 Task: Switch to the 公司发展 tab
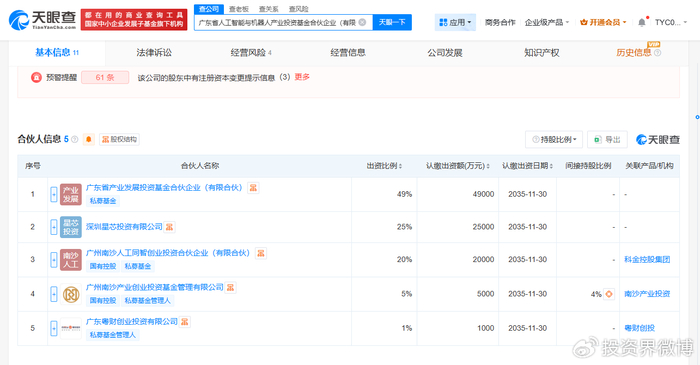coord(445,53)
